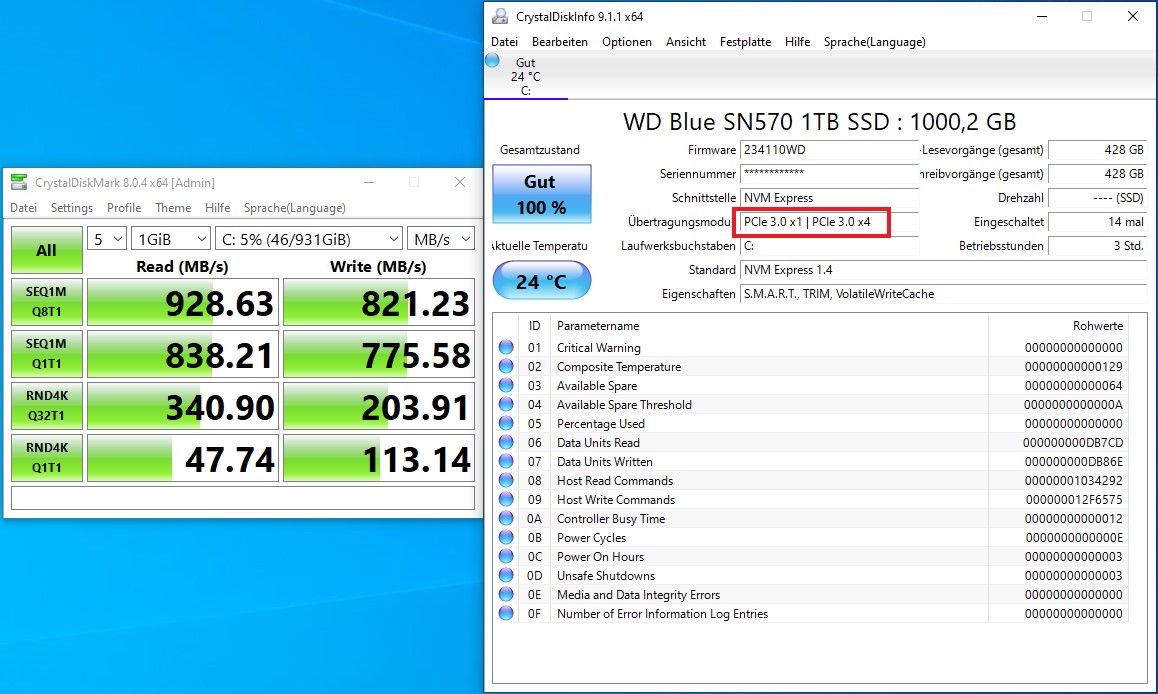The height and width of the screenshot is (694, 1158).
Task: Click the status icon for Available Spare Threshold row
Action: [x=506, y=404]
